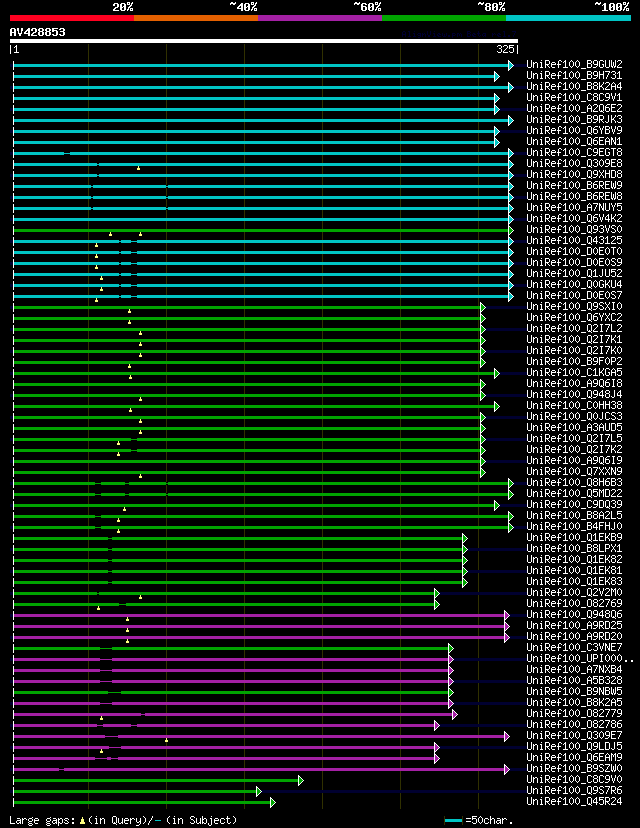Open hit UniRef100_B8K2A4
This screenshot has height=828, width=640.
575,86
